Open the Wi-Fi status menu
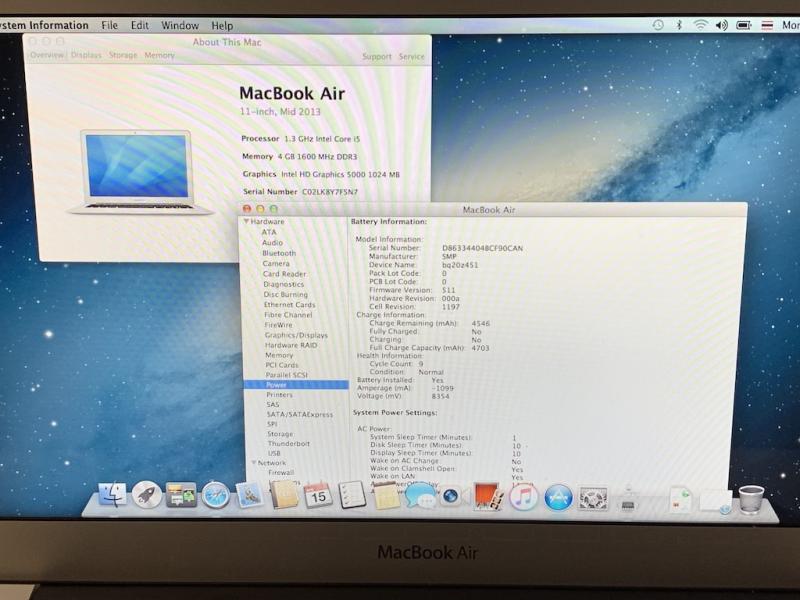Image resolution: width=800 pixels, height=600 pixels. pos(701,24)
